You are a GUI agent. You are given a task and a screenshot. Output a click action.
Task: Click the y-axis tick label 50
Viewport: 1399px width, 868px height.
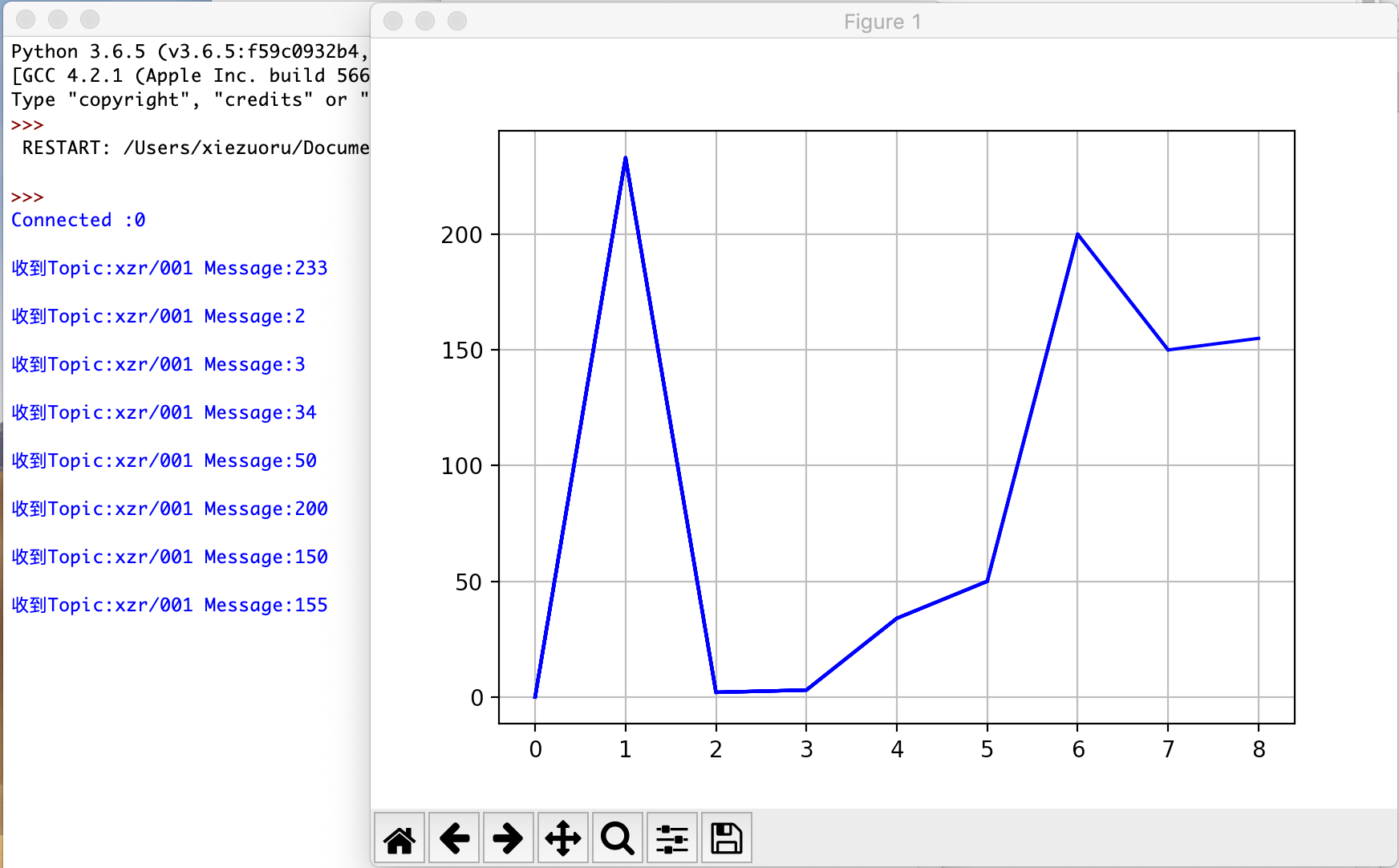[468, 582]
